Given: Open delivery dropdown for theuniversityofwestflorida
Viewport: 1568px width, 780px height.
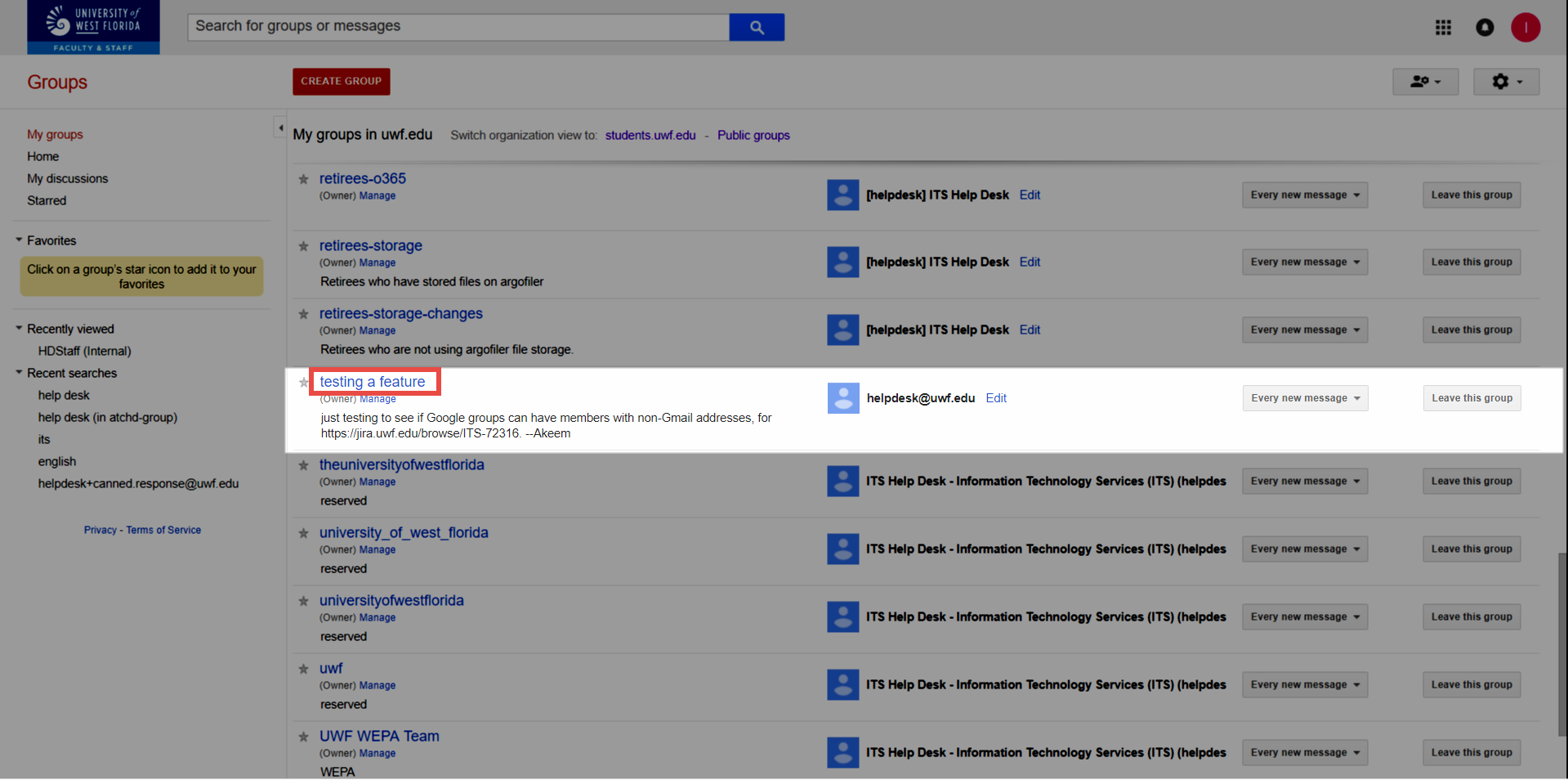Looking at the screenshot, I should [1305, 481].
